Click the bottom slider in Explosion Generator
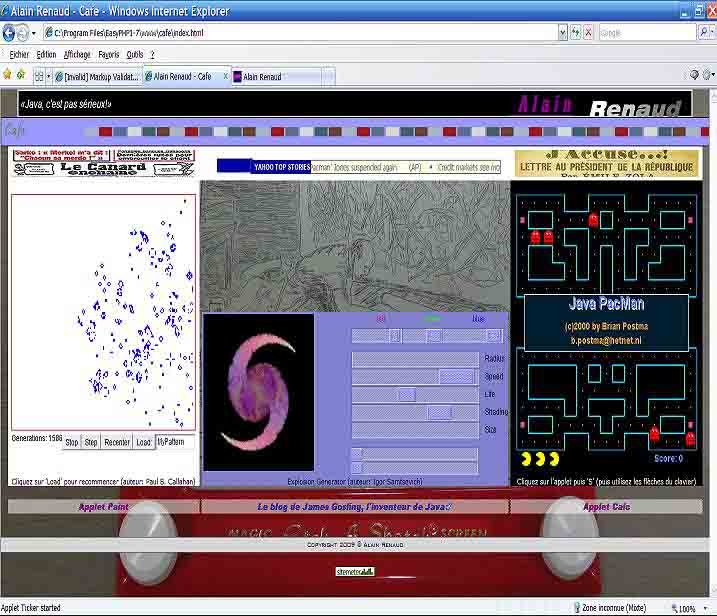The image size is (717, 616). (415, 467)
